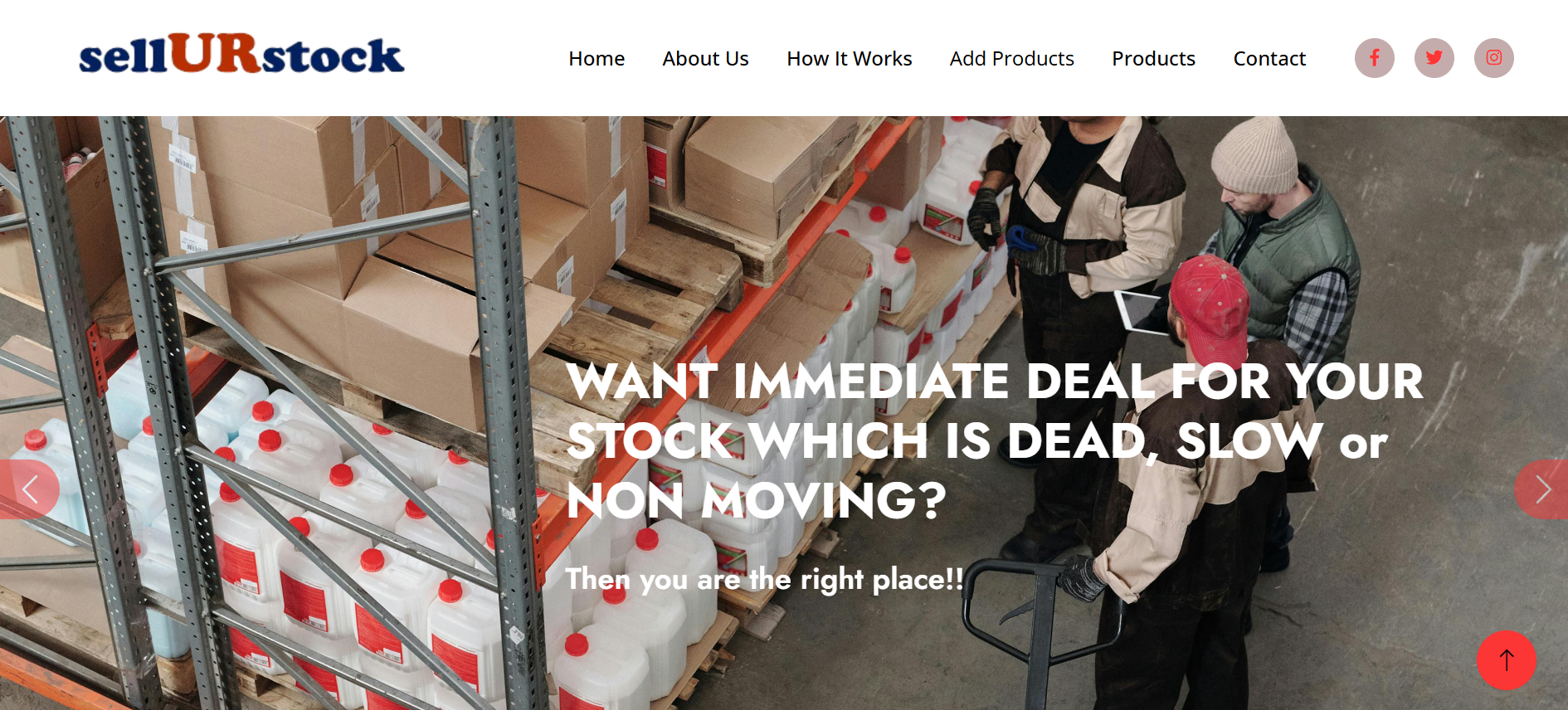The height and width of the screenshot is (710, 1568).
Task: Open the Twitter social icon
Action: coord(1434,58)
